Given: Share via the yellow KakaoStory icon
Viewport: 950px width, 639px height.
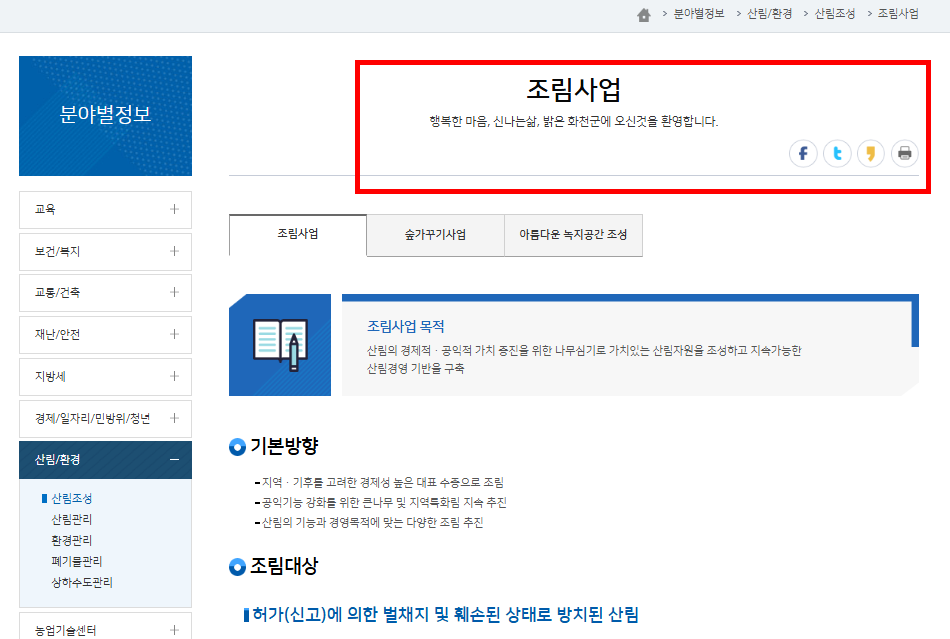Looking at the screenshot, I should click(870, 153).
